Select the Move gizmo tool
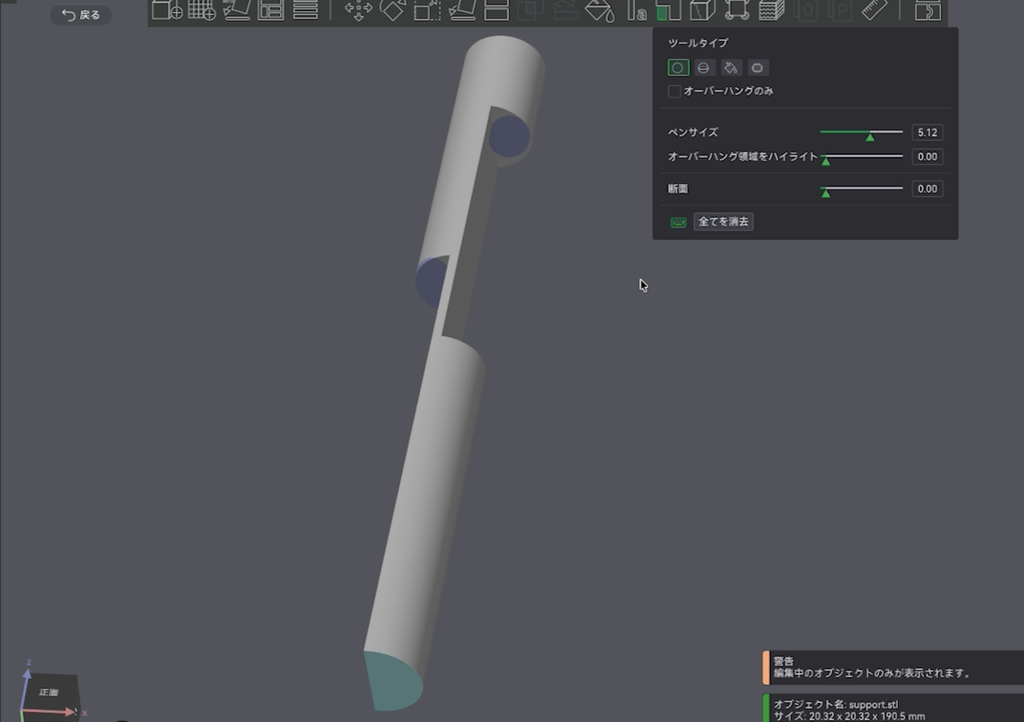1024x722 pixels. [358, 10]
